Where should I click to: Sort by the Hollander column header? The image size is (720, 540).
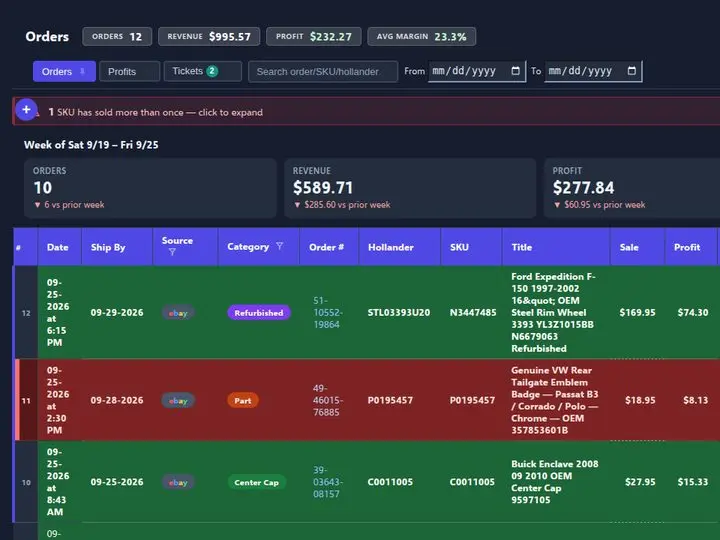399,247
